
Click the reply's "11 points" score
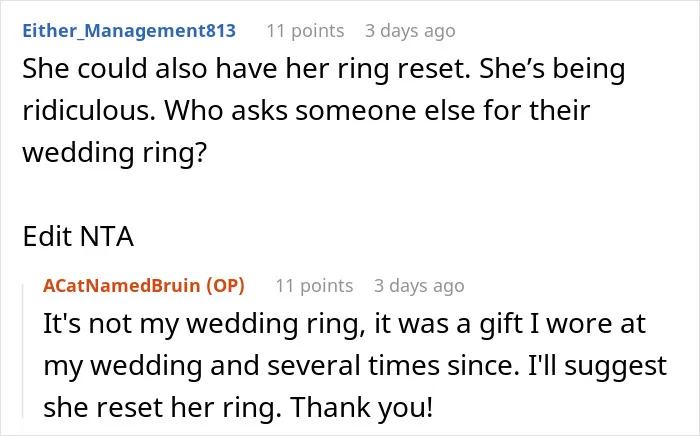point(314,286)
